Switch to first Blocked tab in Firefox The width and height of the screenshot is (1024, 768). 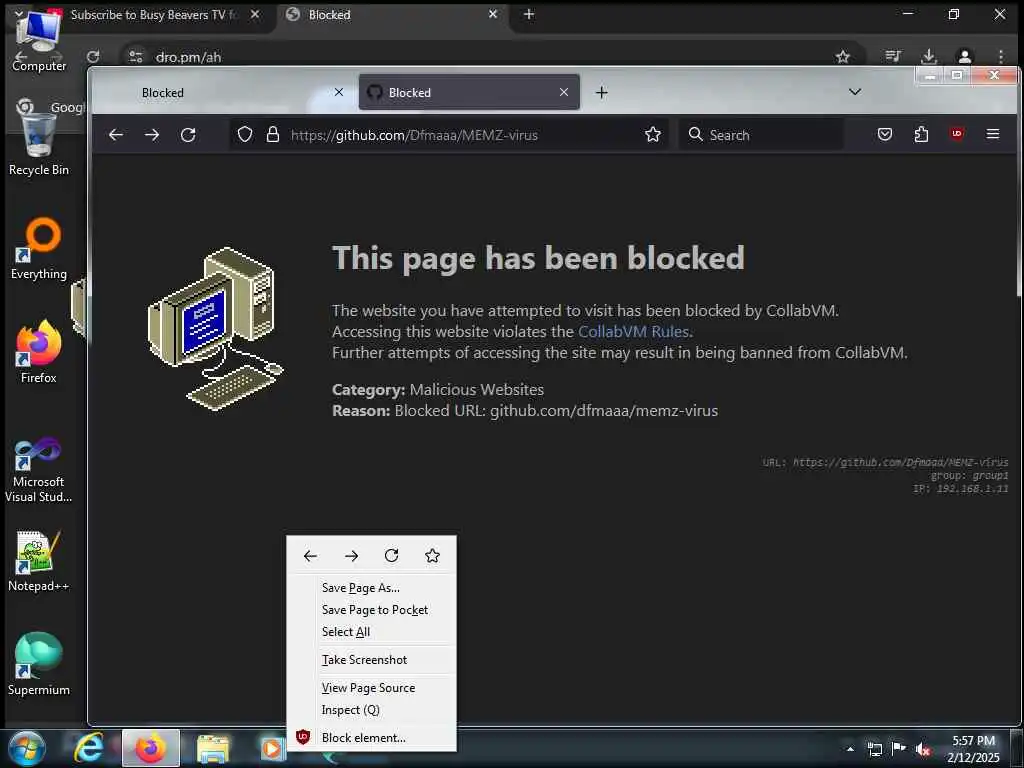tap(222, 93)
